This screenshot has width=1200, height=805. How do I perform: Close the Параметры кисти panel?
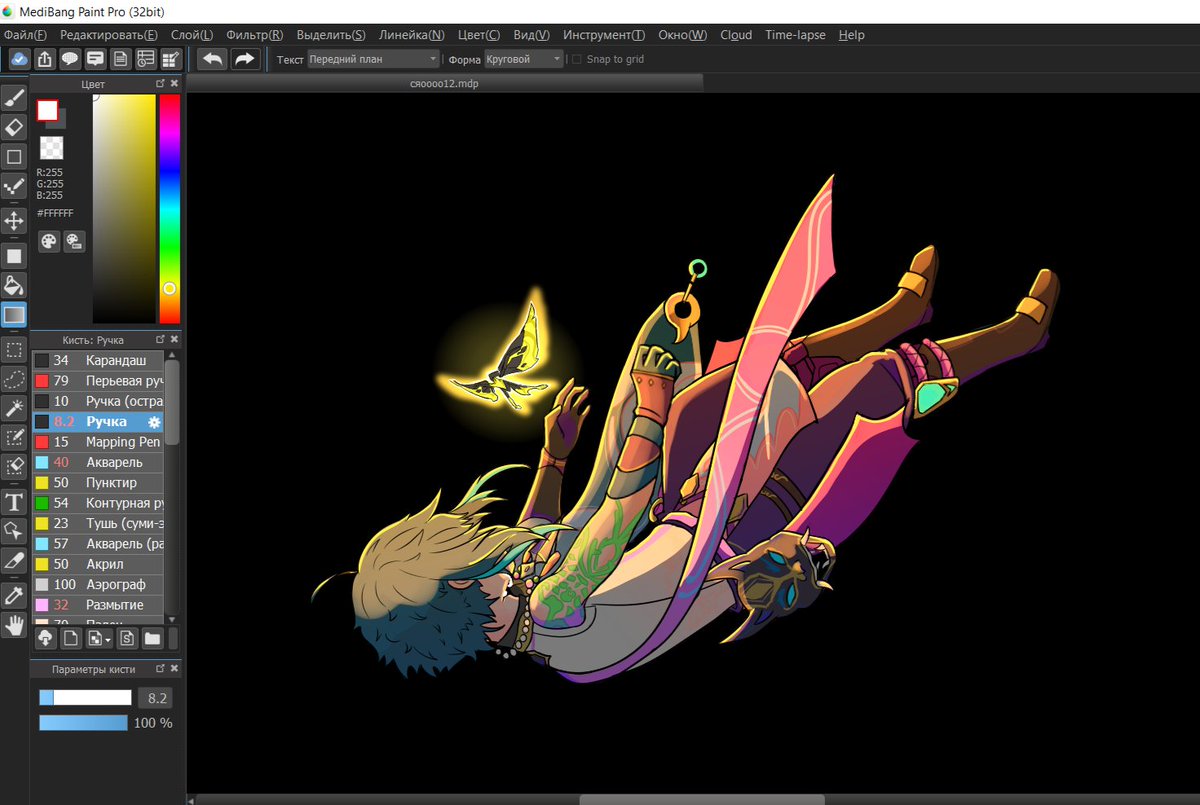click(174, 668)
